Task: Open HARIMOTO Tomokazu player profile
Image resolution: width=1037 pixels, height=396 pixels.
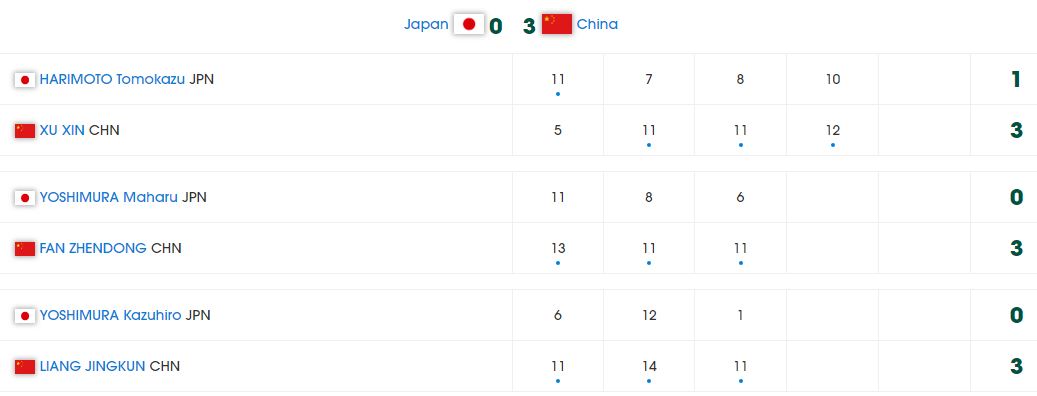Action: [x=112, y=79]
